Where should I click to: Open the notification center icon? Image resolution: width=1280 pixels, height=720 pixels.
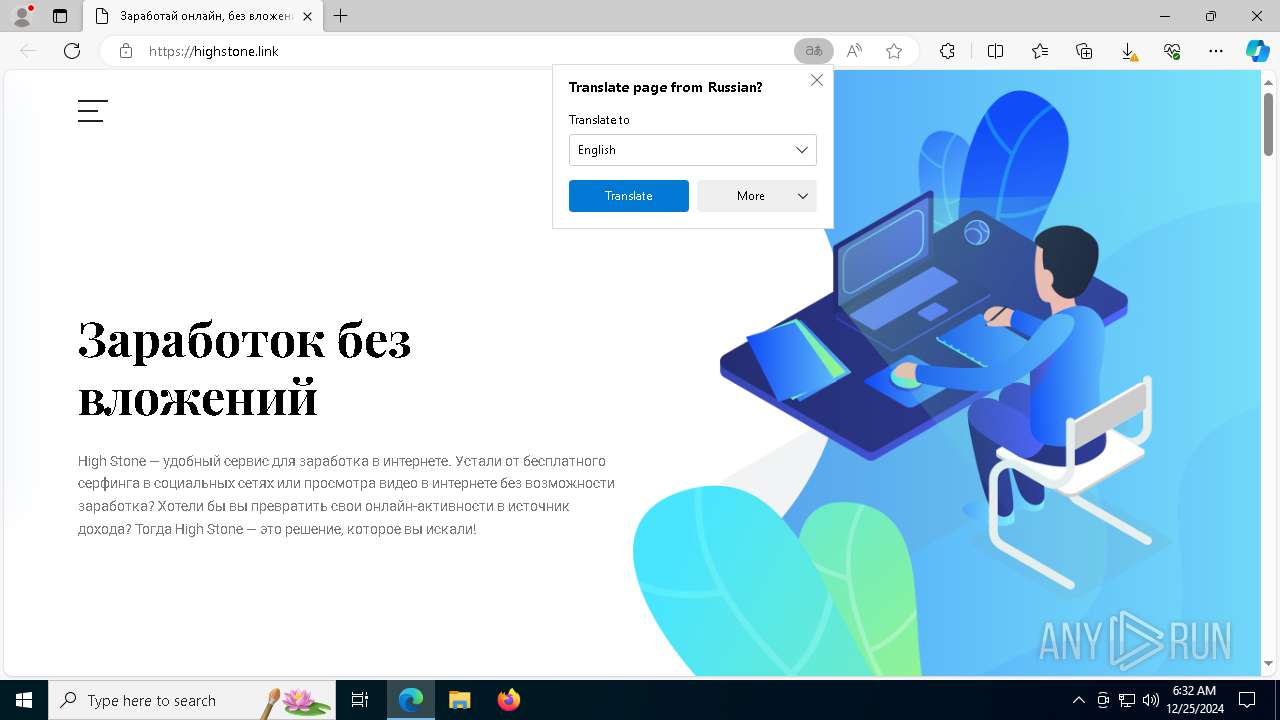point(1247,700)
